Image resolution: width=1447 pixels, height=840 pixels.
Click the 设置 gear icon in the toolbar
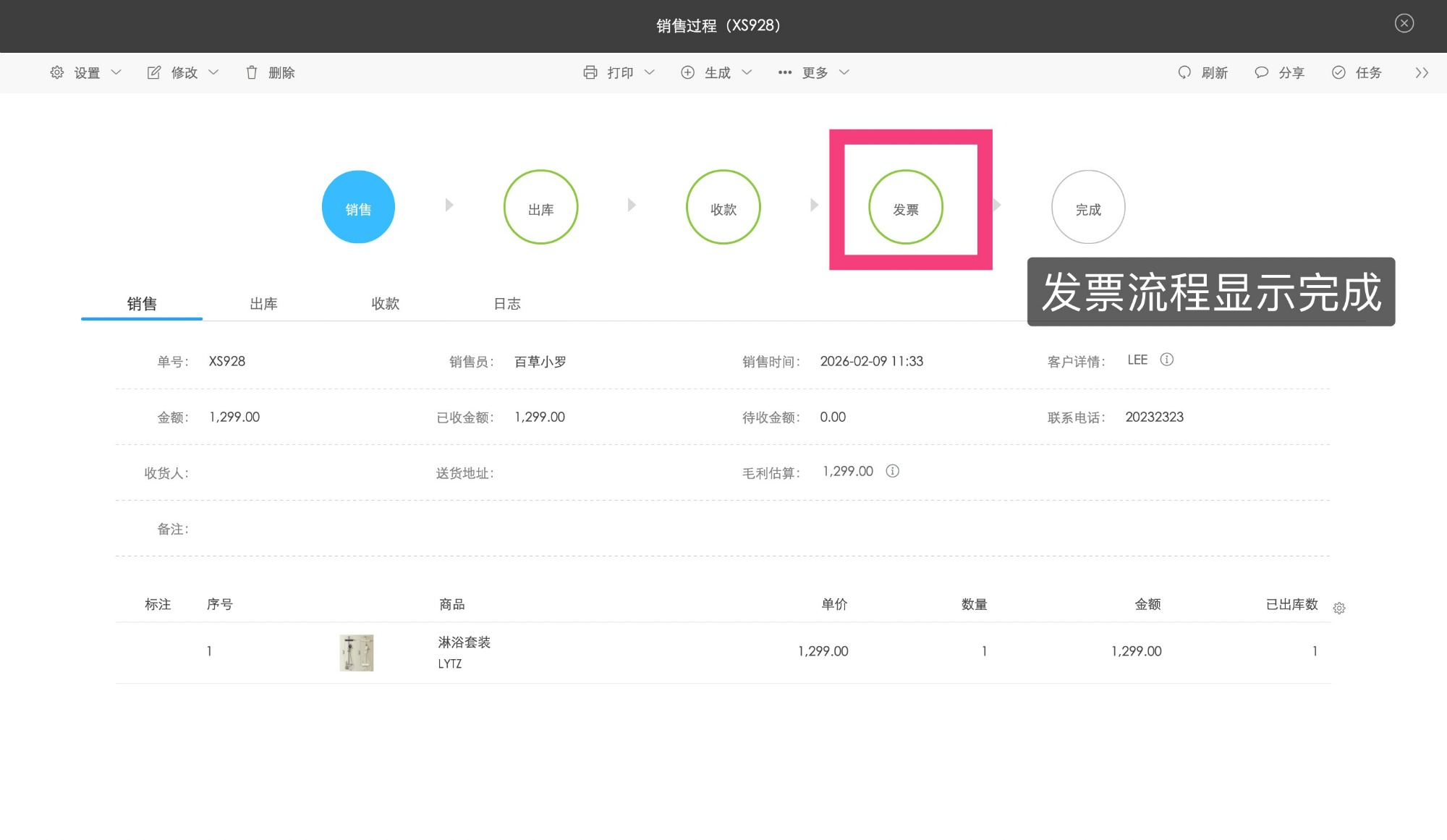(56, 72)
